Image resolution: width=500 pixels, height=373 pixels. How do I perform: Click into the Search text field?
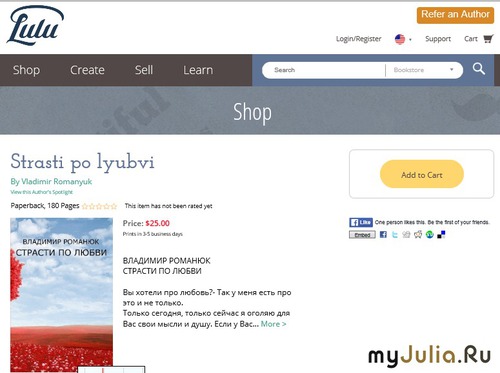tap(323, 70)
